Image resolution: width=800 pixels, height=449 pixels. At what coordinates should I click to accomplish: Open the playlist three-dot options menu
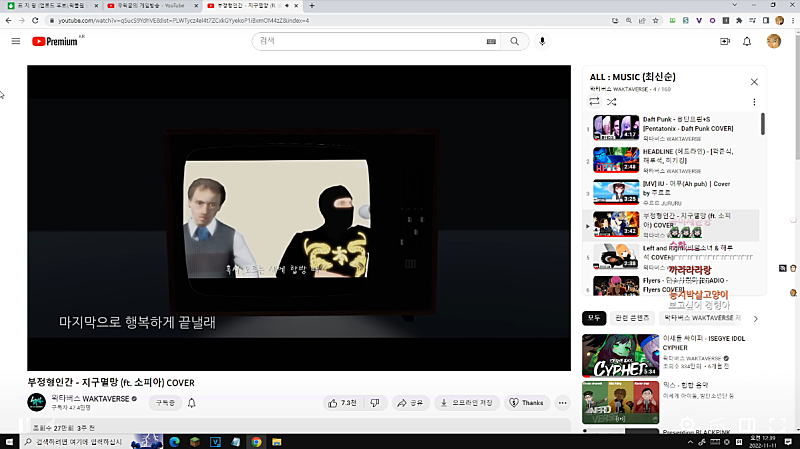click(x=754, y=102)
